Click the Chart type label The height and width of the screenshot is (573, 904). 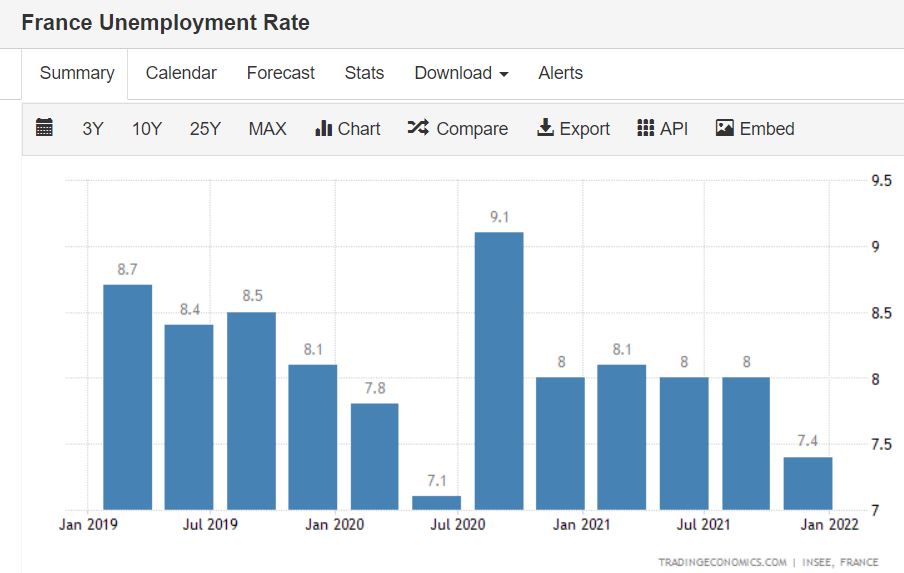[x=359, y=129]
